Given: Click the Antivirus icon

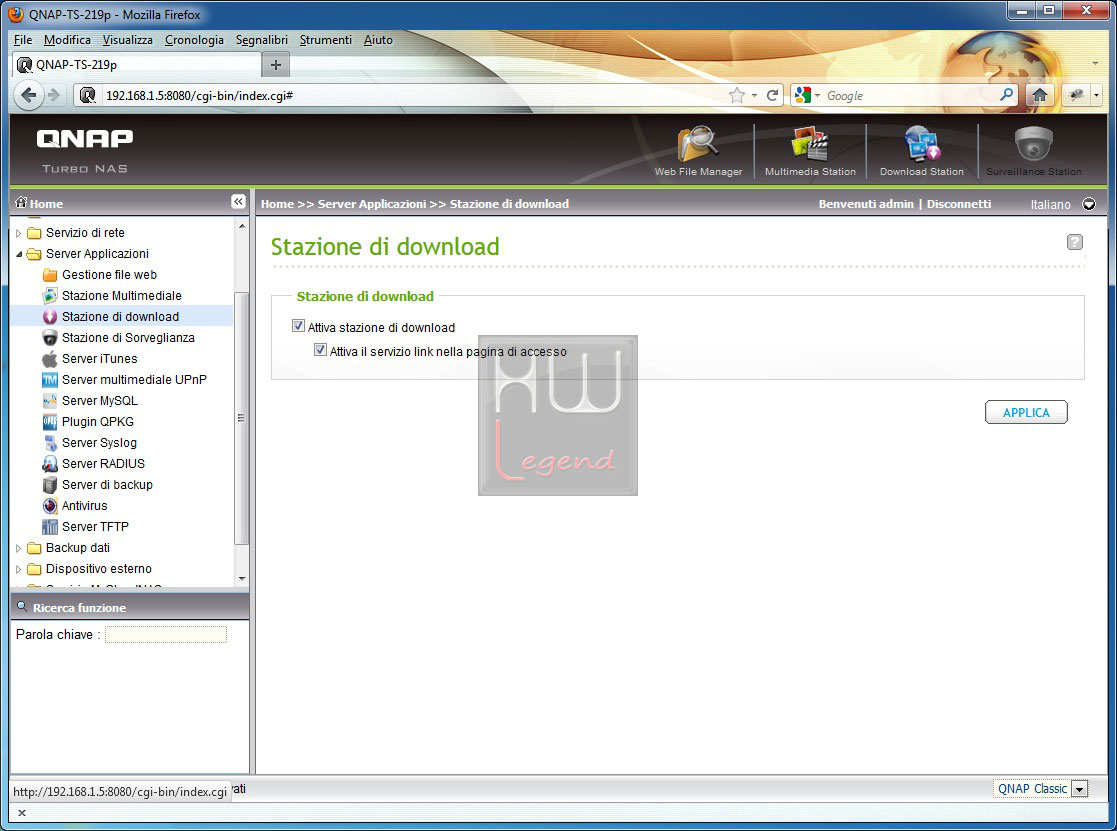Looking at the screenshot, I should pyautogui.click(x=50, y=506).
